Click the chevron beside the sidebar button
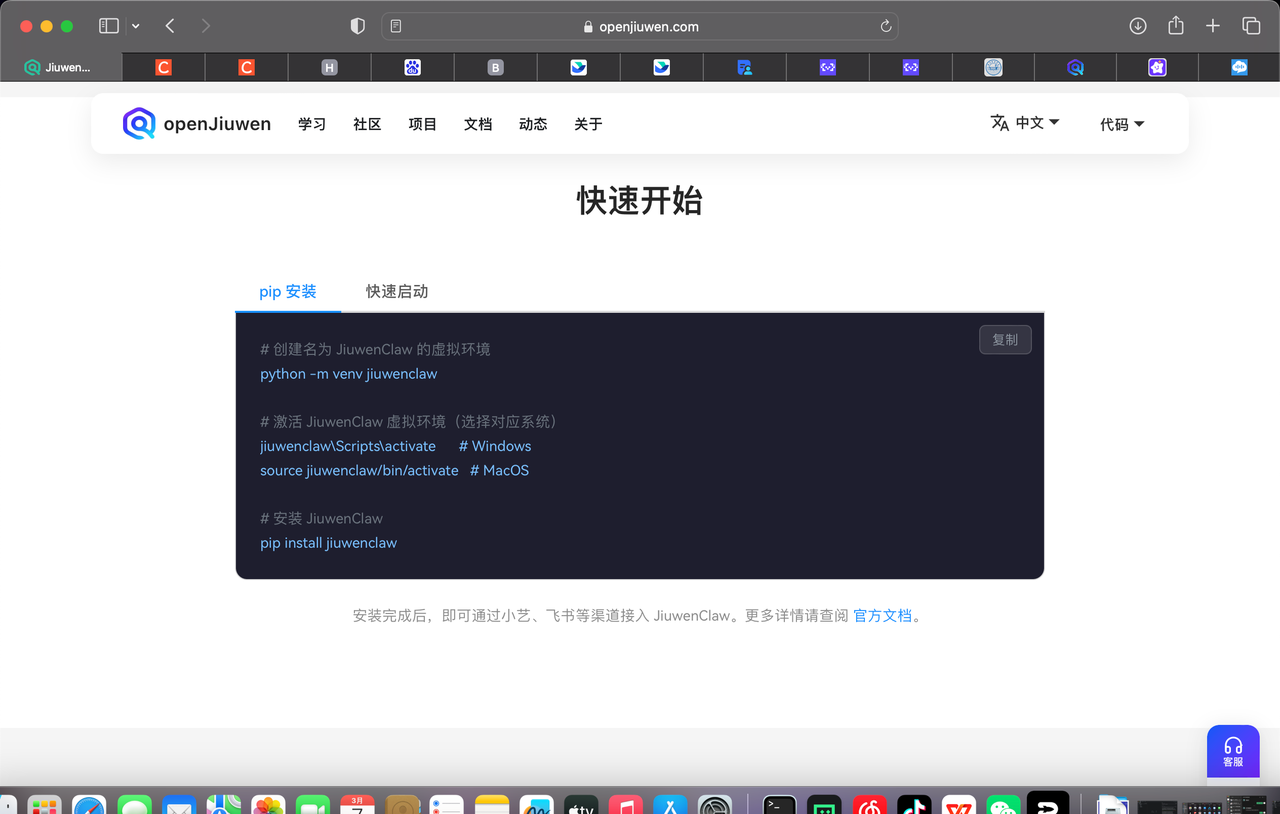 [x=135, y=26]
